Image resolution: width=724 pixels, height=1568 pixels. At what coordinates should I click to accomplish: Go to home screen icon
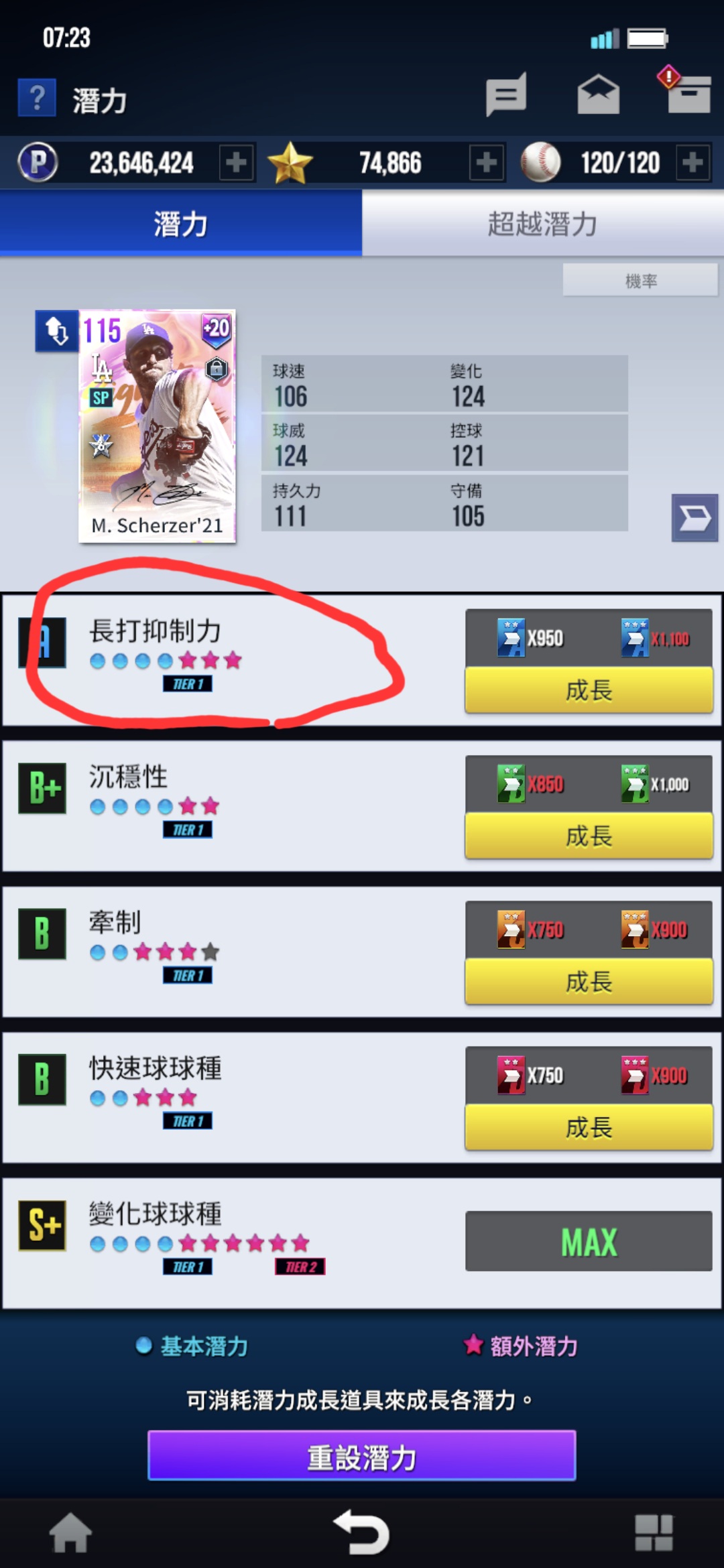[x=70, y=1532]
